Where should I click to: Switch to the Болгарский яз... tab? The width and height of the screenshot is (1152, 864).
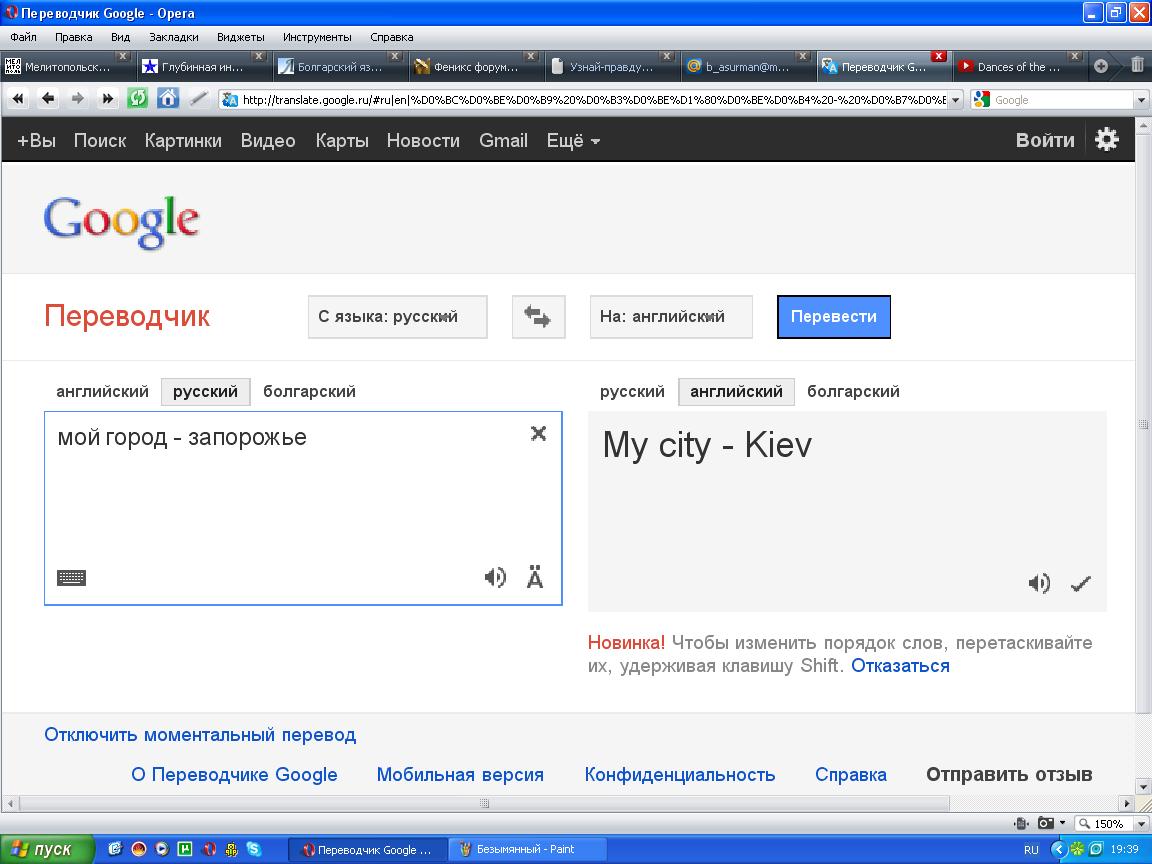tap(339, 66)
